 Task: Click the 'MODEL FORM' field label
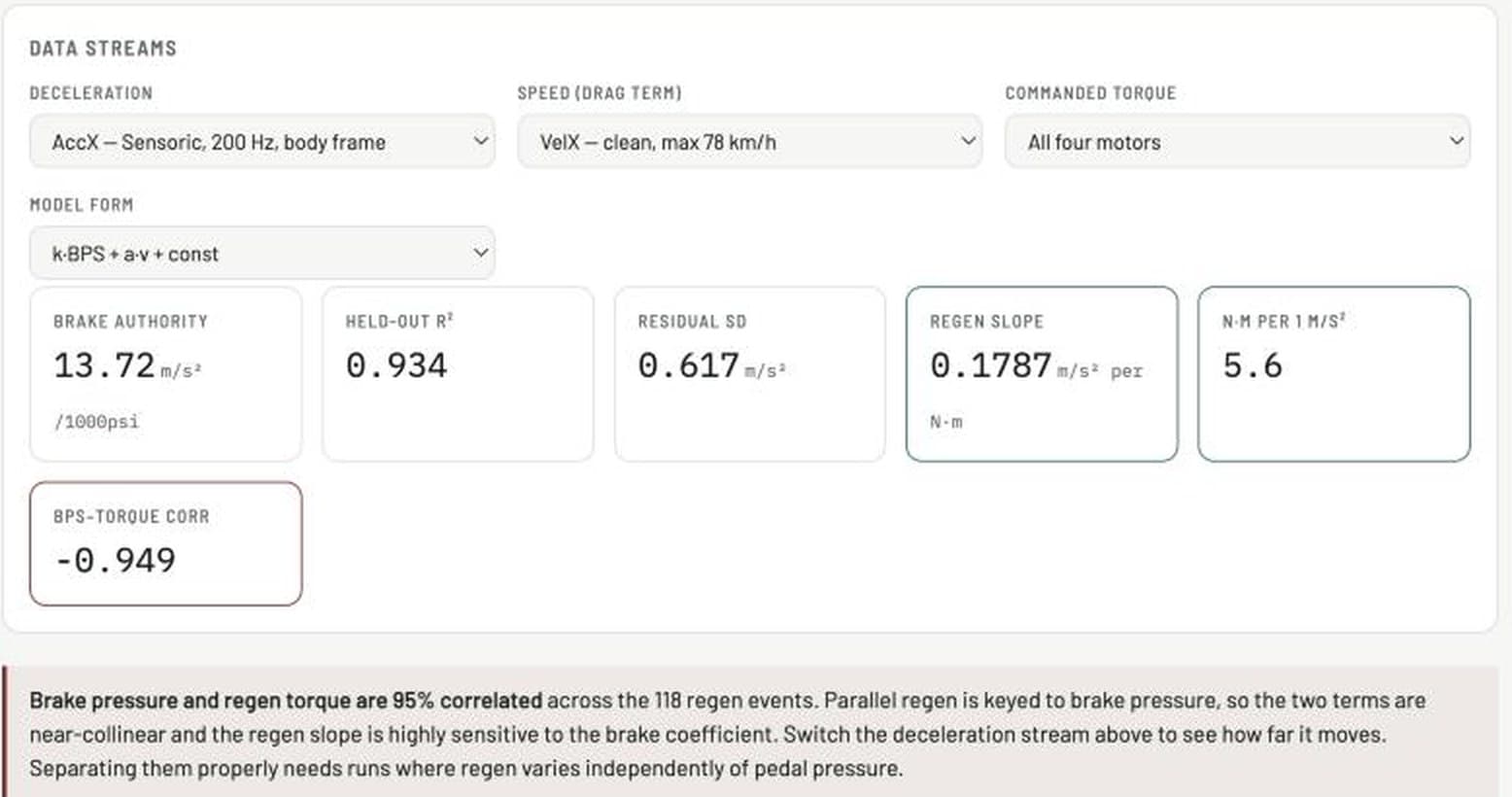point(82,205)
